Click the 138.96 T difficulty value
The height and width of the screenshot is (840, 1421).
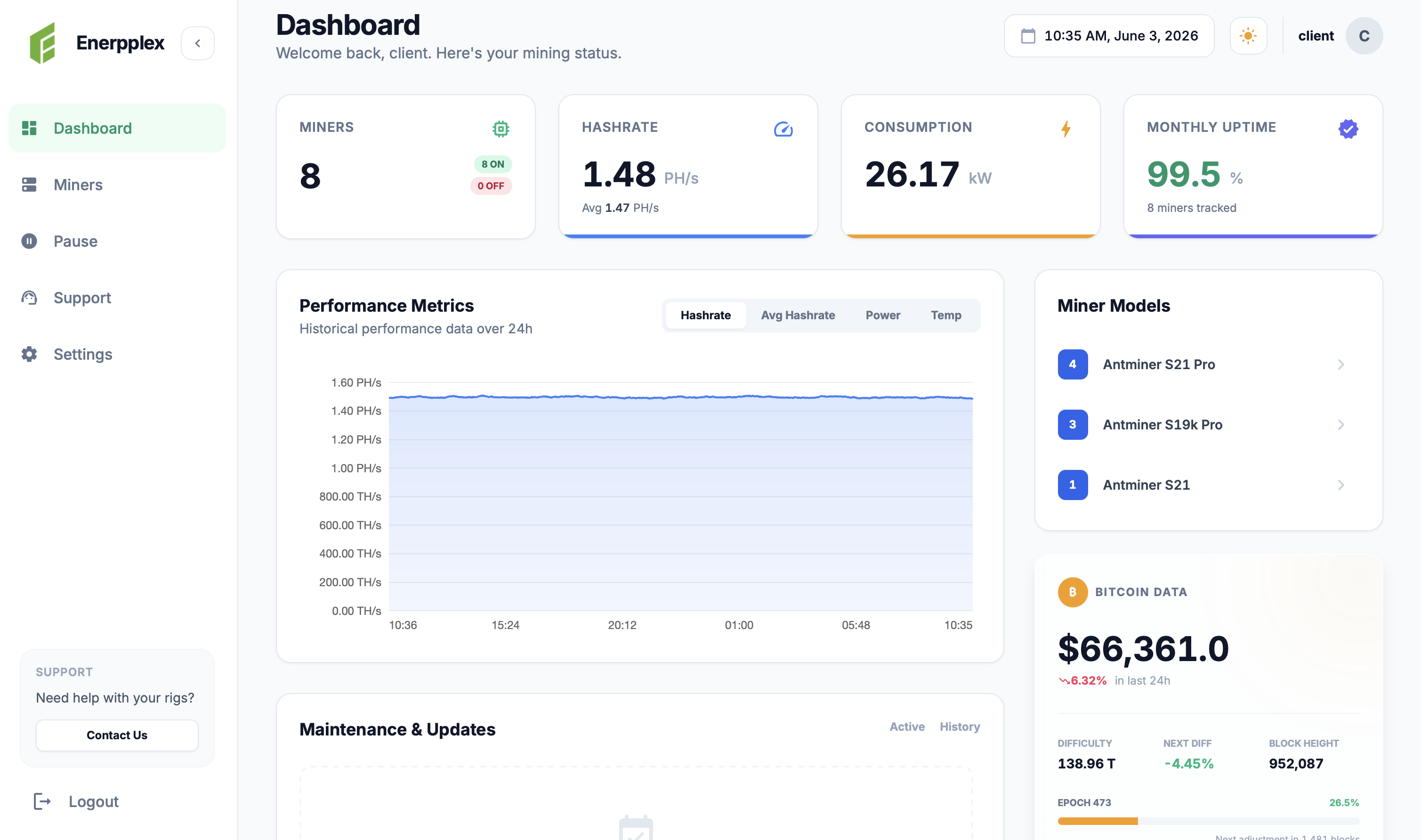[x=1086, y=764]
